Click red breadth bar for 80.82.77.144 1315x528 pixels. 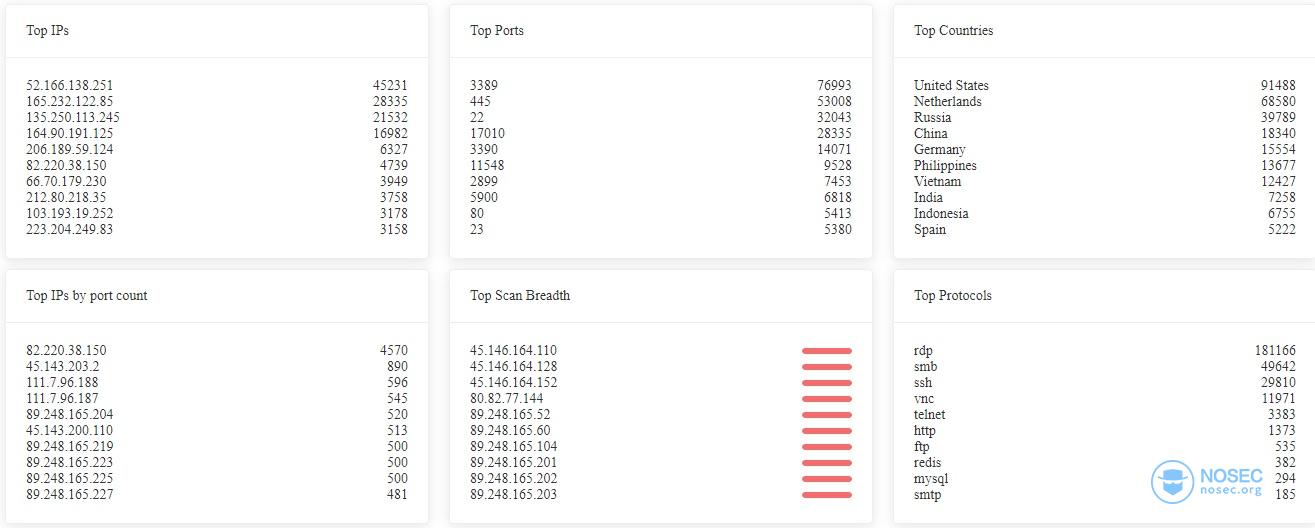827,399
